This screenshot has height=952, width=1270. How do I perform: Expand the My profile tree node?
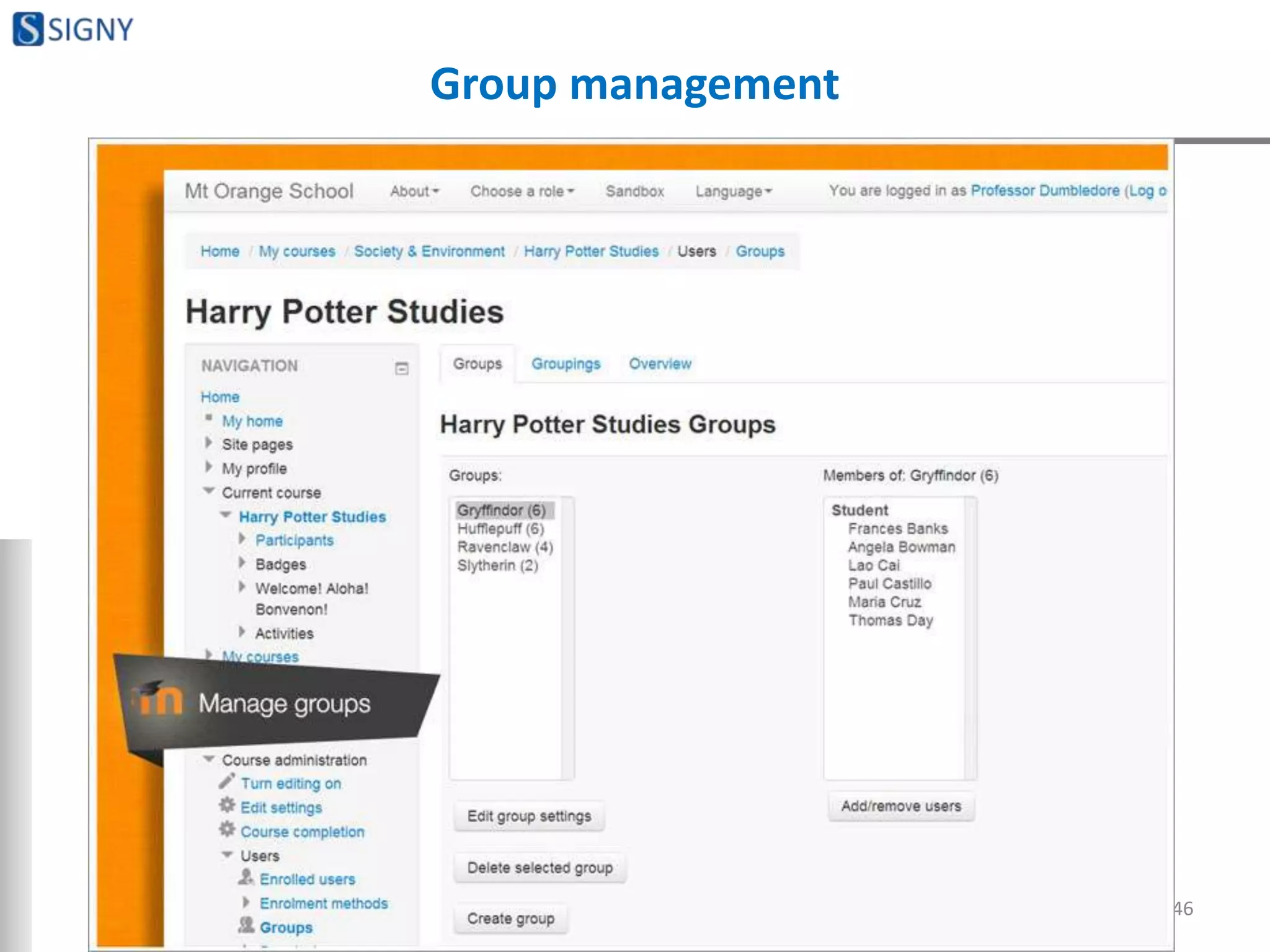[209, 467]
